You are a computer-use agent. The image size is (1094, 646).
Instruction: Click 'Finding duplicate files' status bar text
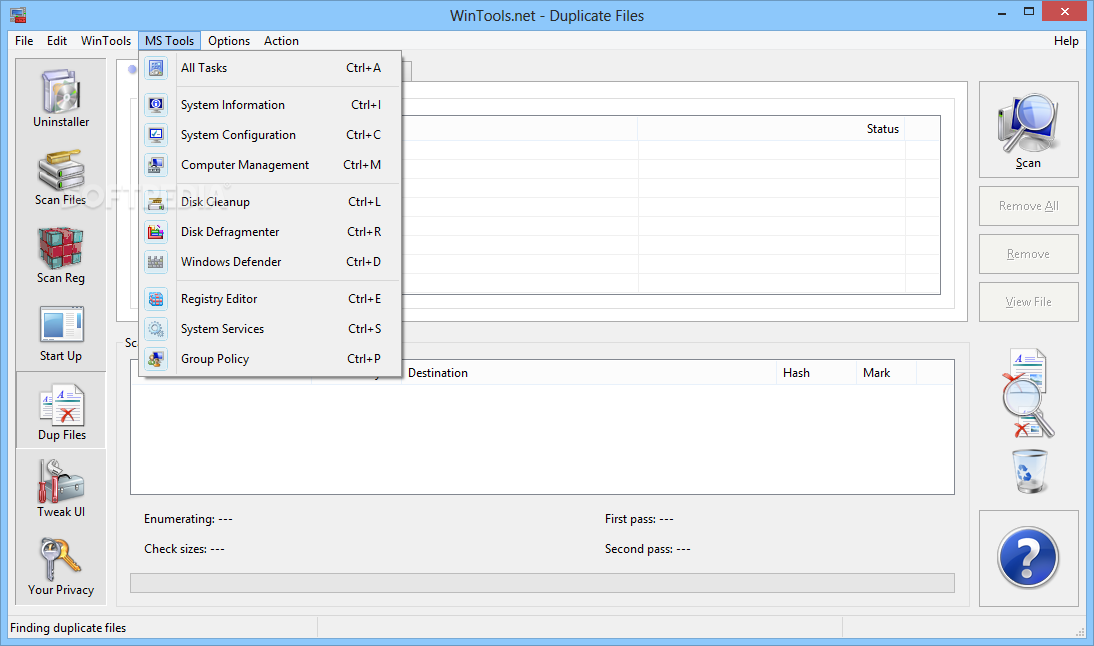pyautogui.click(x=68, y=628)
